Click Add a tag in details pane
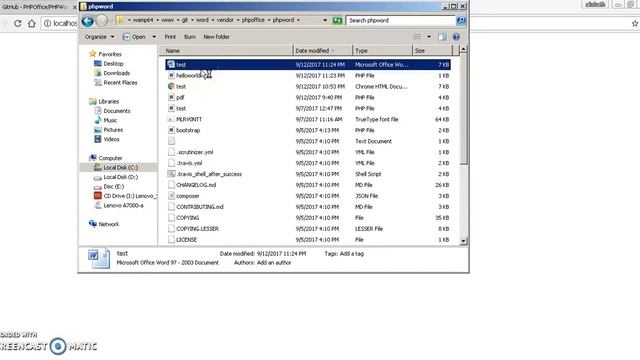 pos(351,253)
